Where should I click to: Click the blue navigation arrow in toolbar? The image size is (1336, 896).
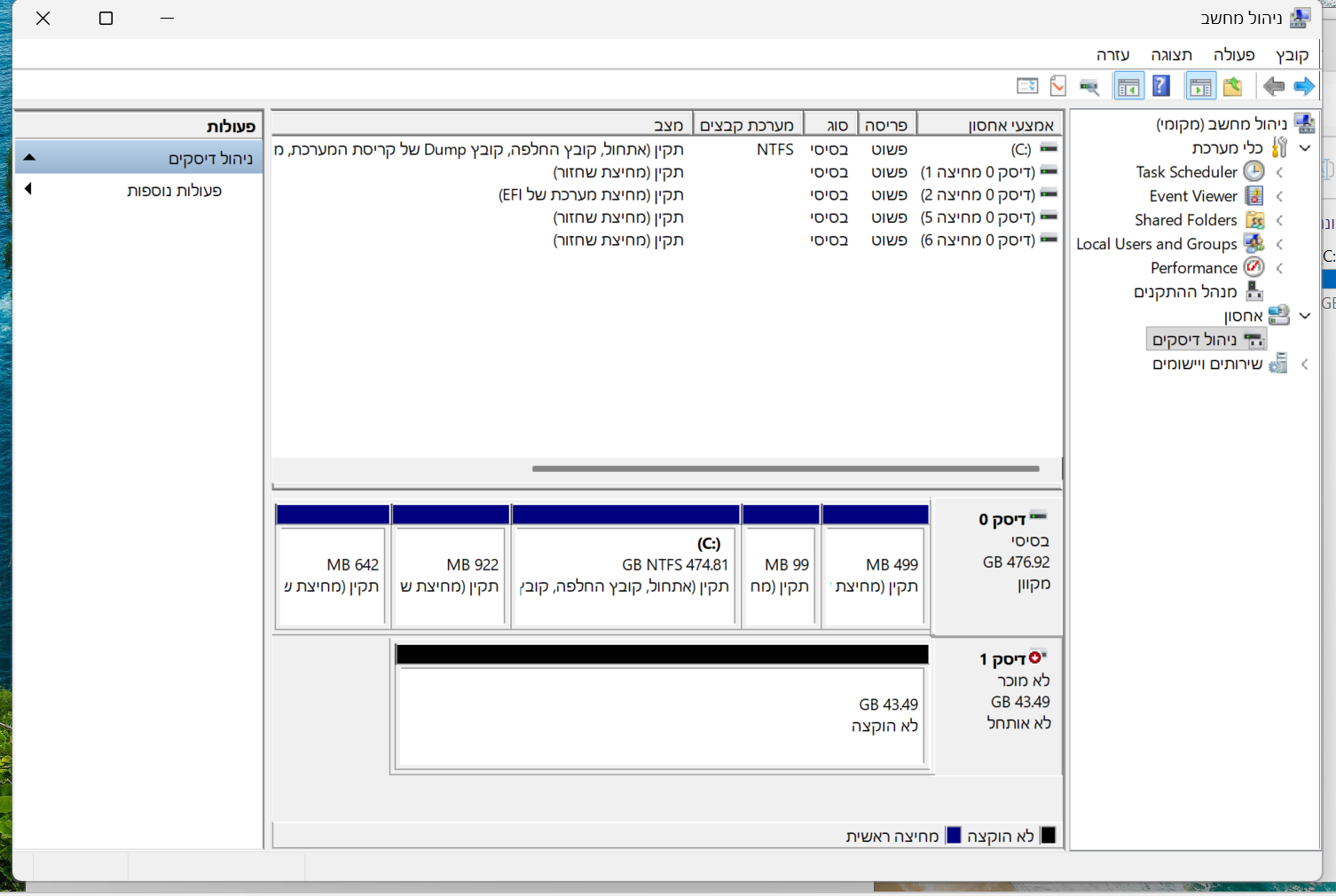click(1303, 86)
